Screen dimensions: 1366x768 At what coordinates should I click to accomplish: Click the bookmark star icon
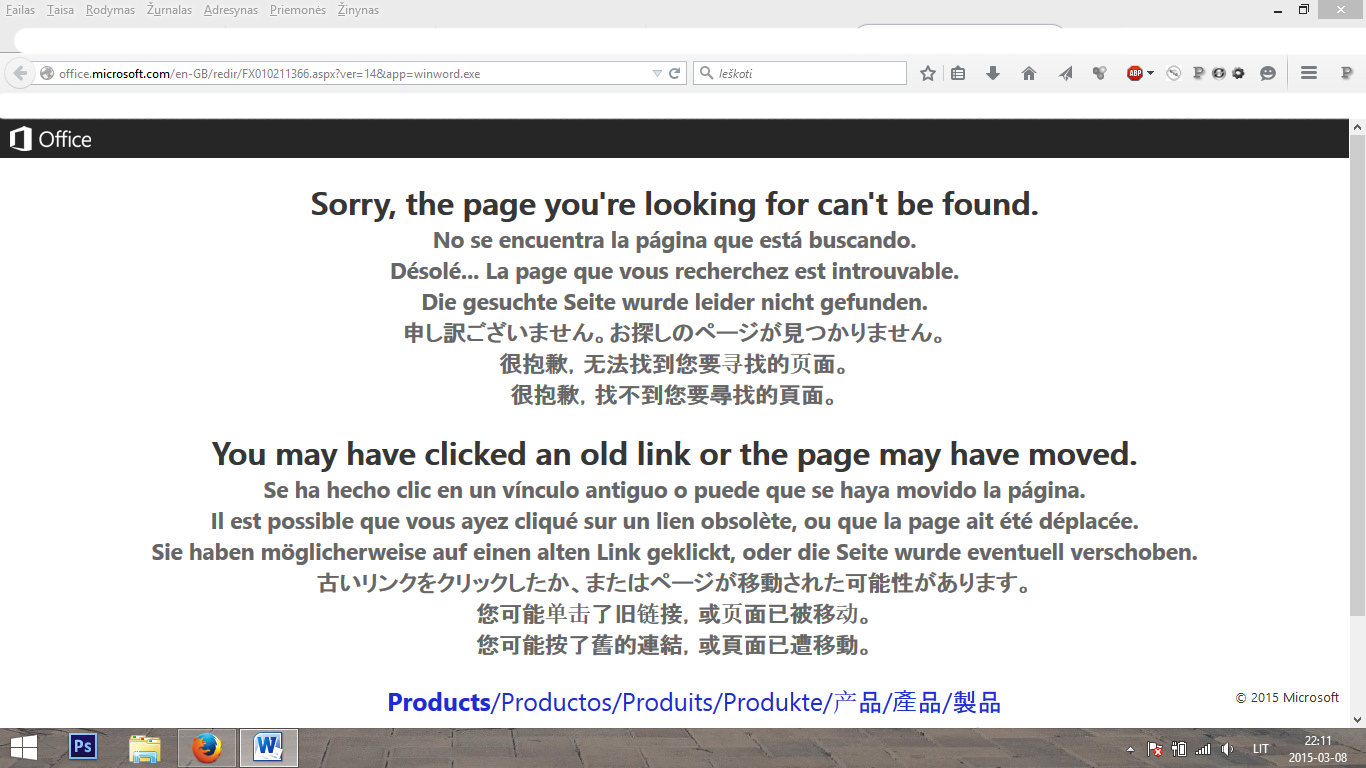click(x=928, y=73)
